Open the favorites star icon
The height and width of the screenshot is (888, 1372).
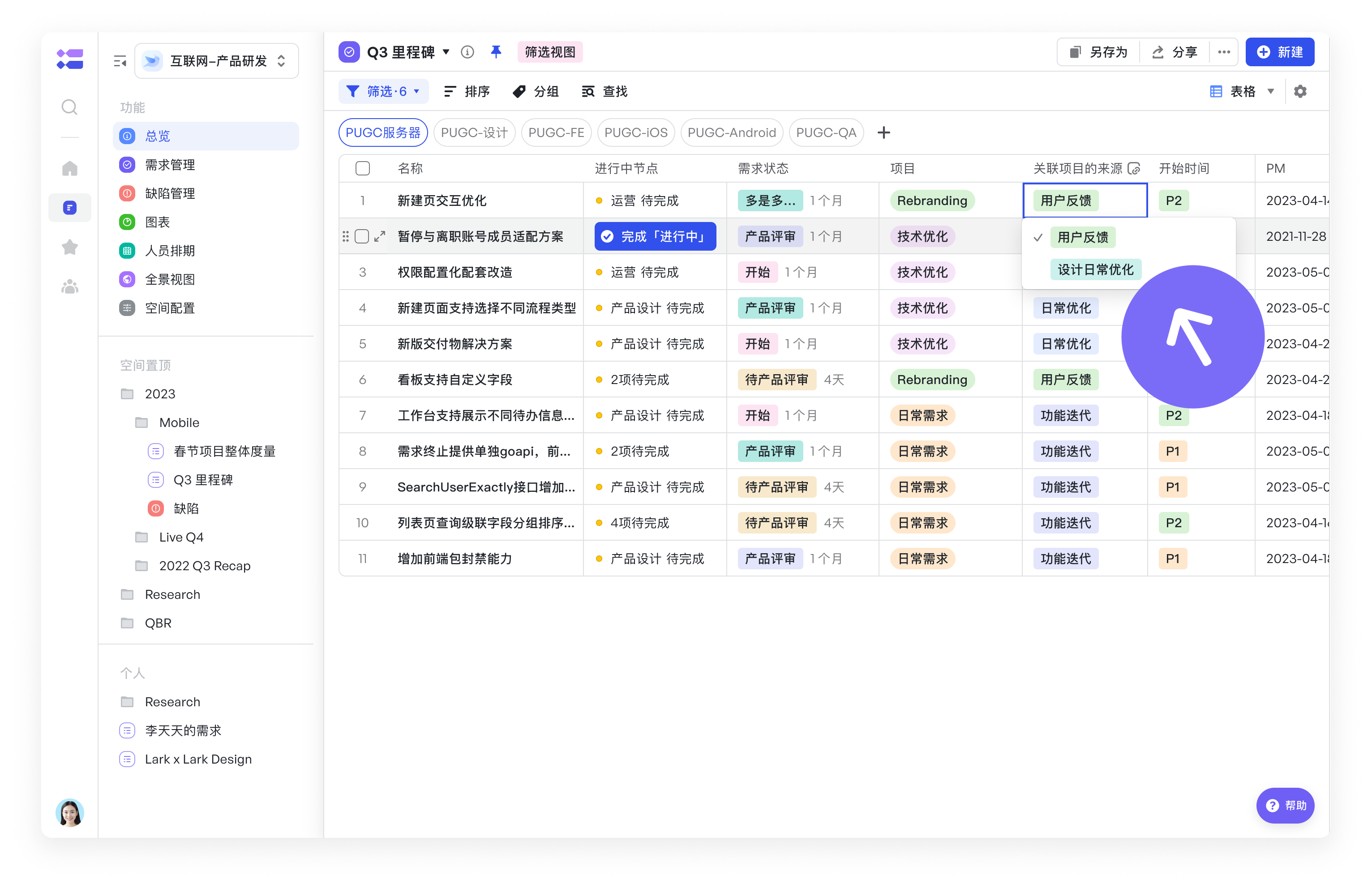click(x=69, y=247)
